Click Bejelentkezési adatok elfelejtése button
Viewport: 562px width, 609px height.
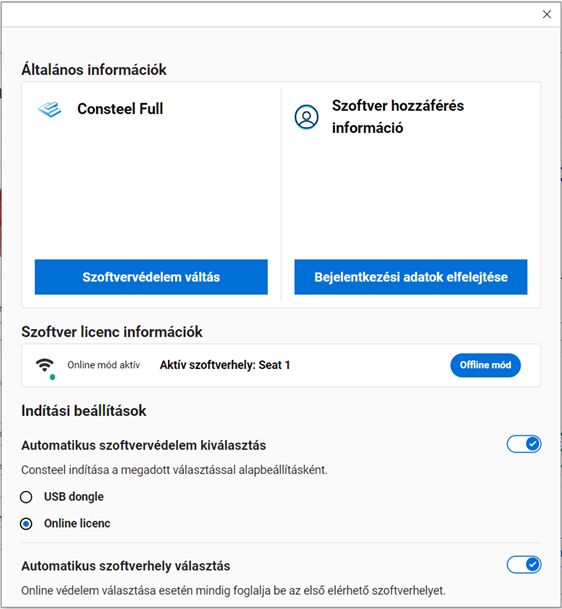tap(411, 277)
